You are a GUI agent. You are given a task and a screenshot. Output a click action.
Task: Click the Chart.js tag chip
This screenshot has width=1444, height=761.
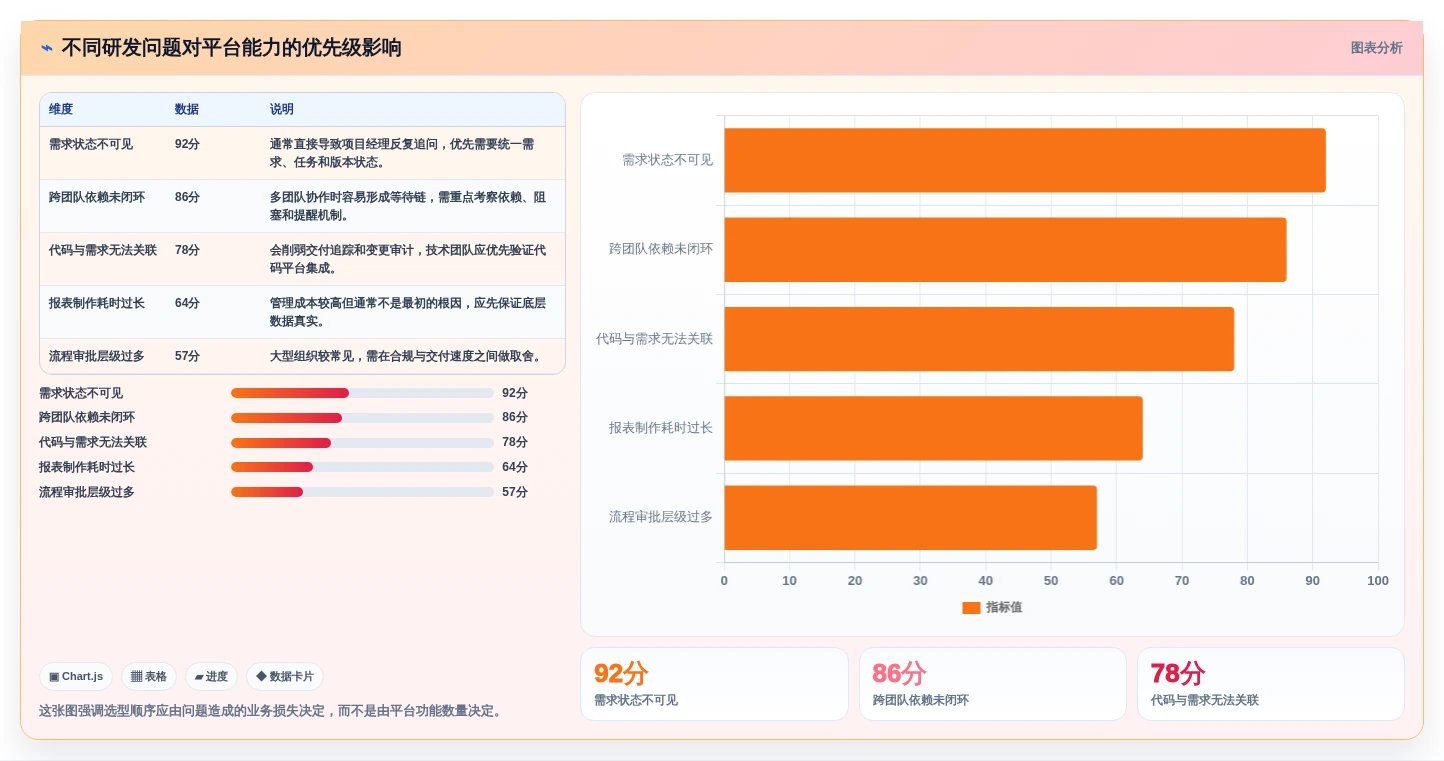pyautogui.click(x=76, y=677)
